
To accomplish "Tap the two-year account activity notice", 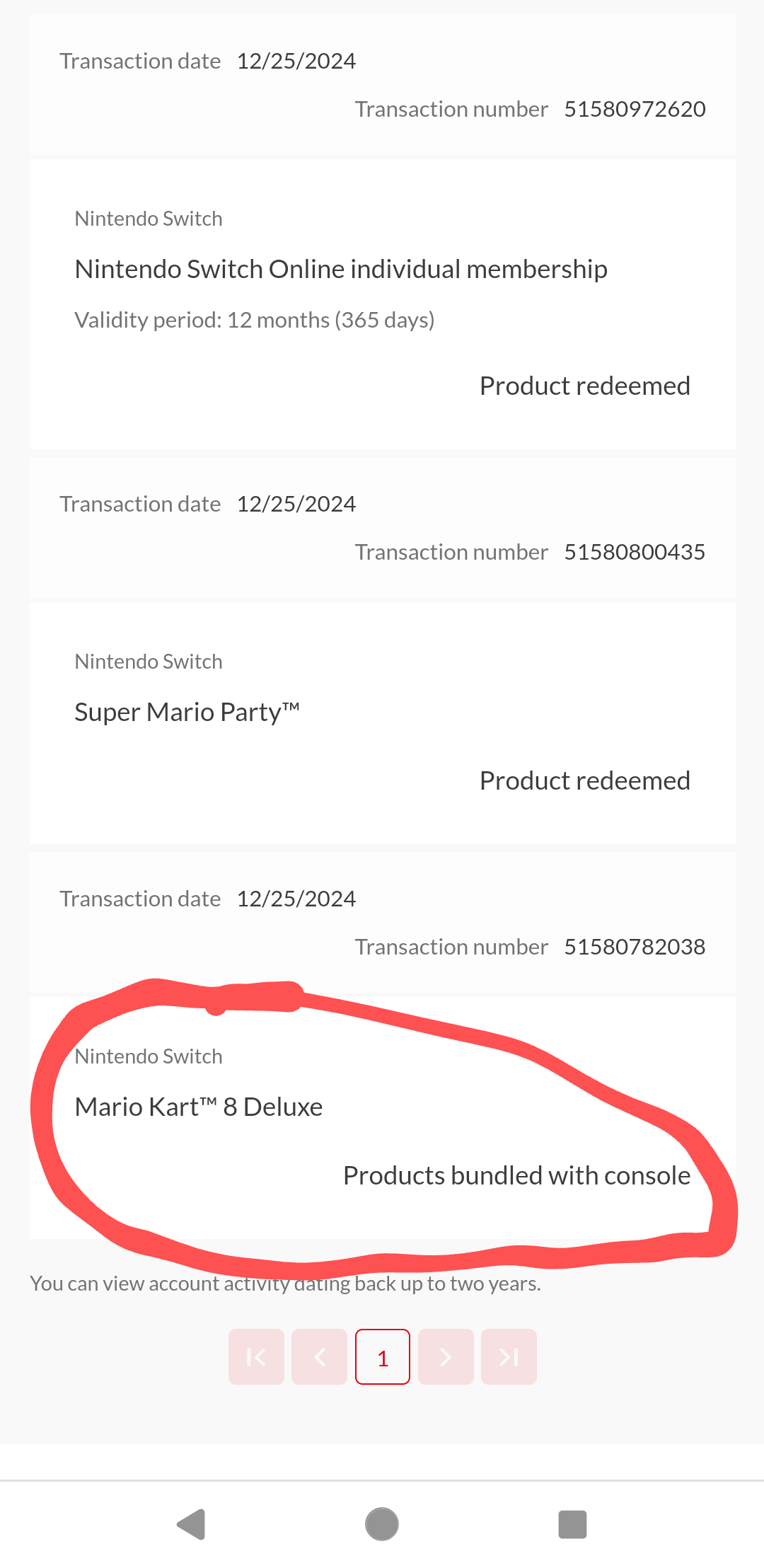I will click(285, 1284).
